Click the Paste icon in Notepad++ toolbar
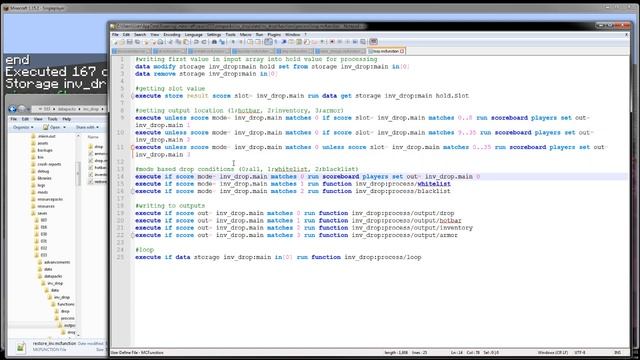The height and width of the screenshot is (360, 640). coord(186,42)
